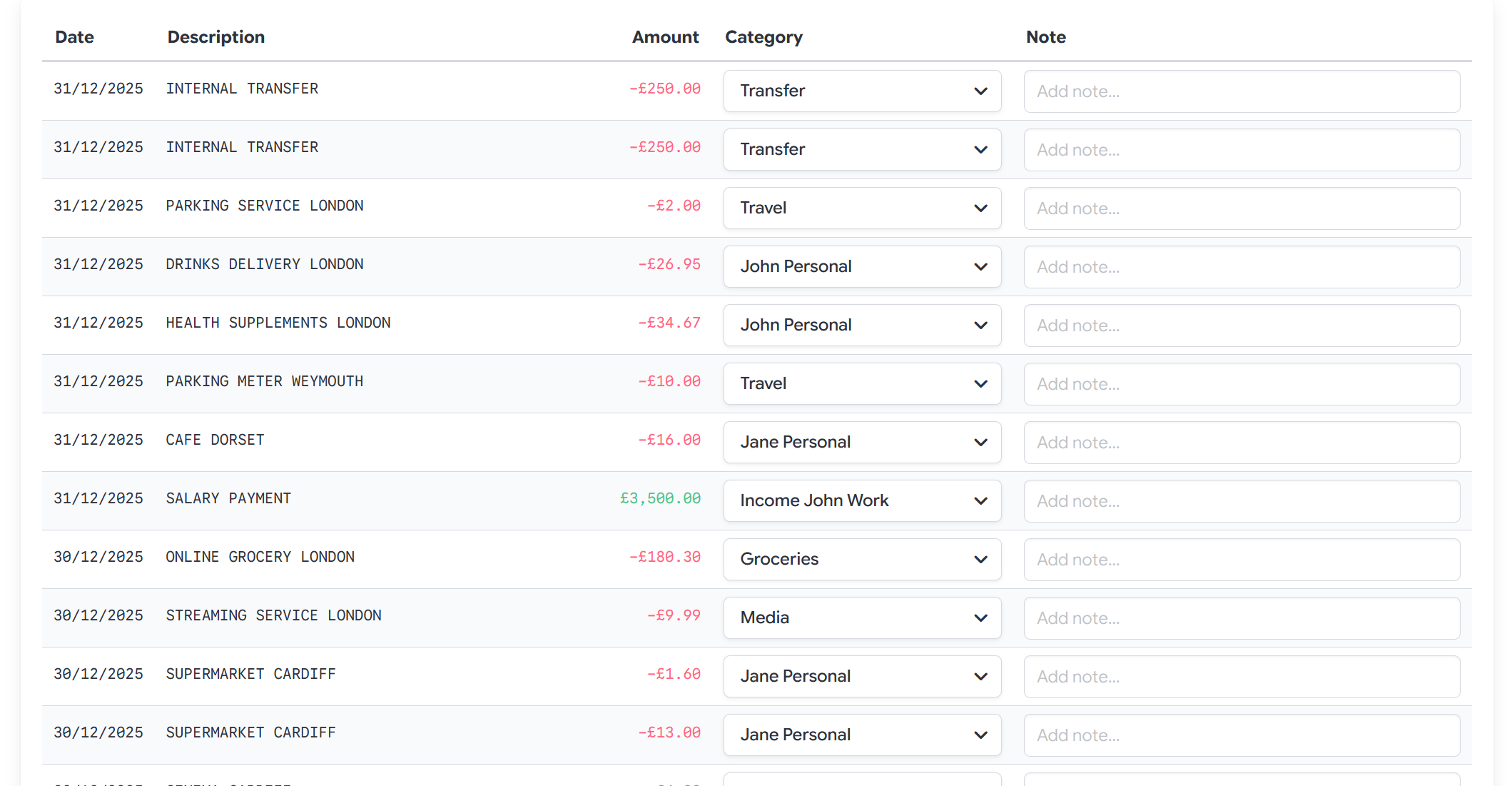
Task: Click the Description column header
Action: click(216, 36)
